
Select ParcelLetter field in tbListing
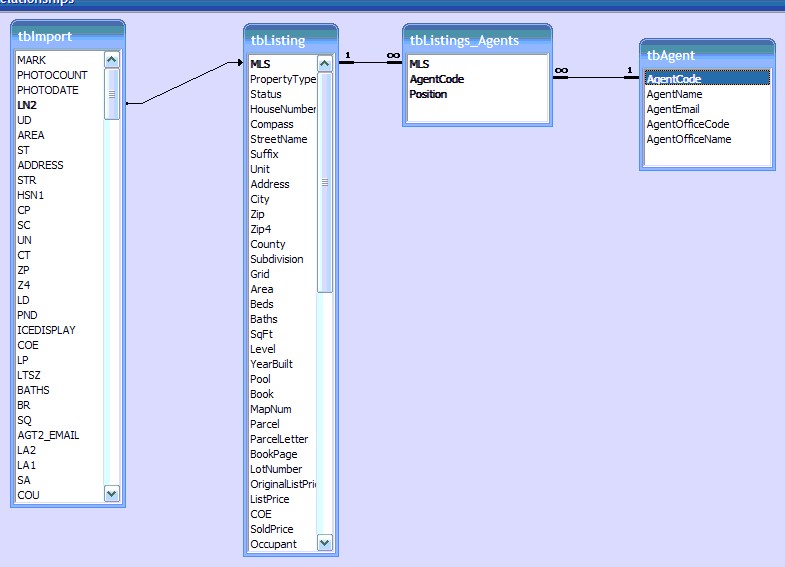(x=279, y=439)
